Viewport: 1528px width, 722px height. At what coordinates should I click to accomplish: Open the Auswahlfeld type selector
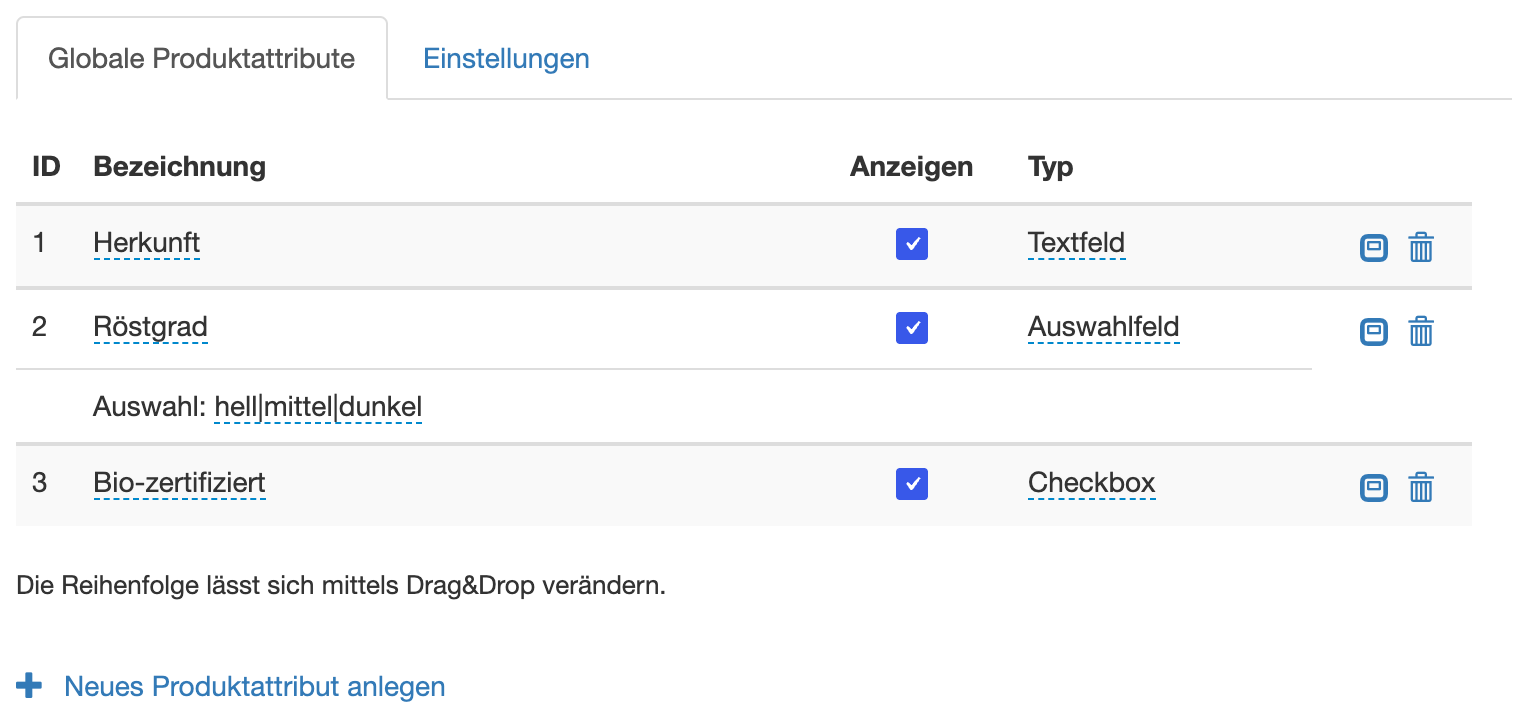pos(1104,327)
